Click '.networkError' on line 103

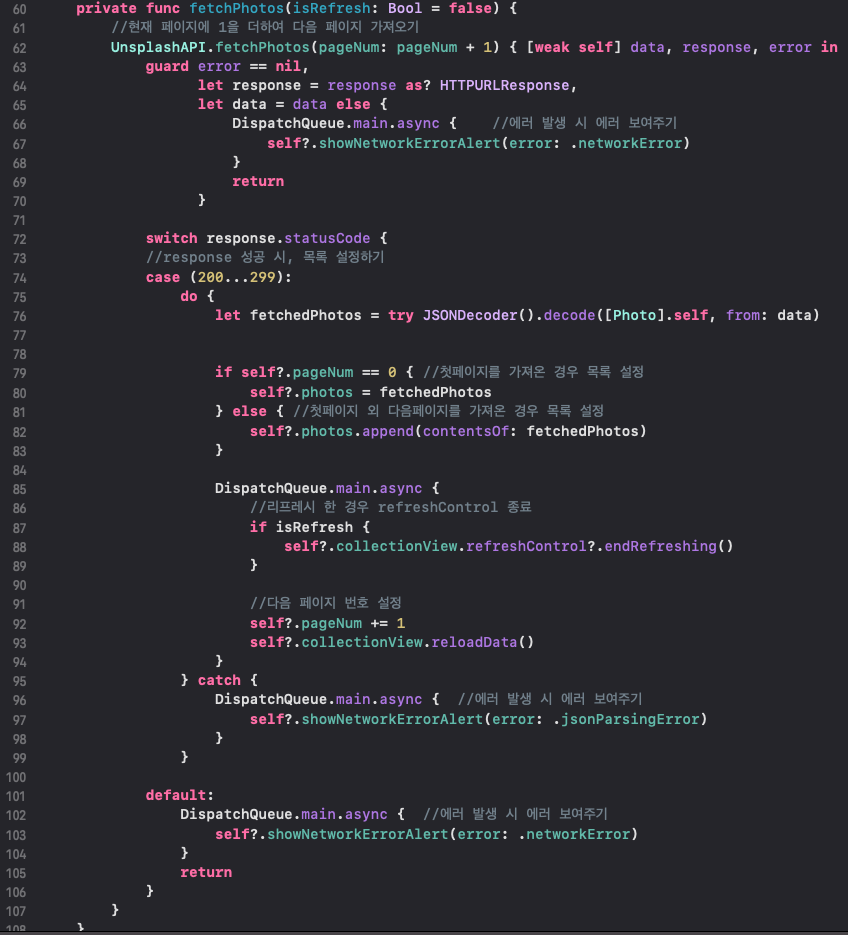574,834
